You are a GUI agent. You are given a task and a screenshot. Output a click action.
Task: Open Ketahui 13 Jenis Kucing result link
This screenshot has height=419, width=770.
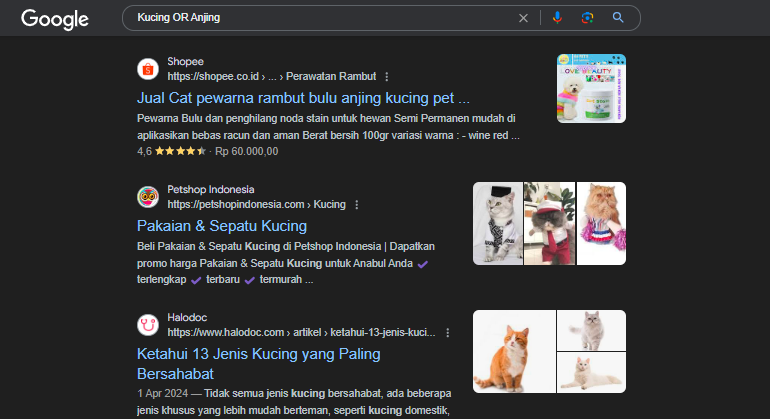click(x=259, y=364)
